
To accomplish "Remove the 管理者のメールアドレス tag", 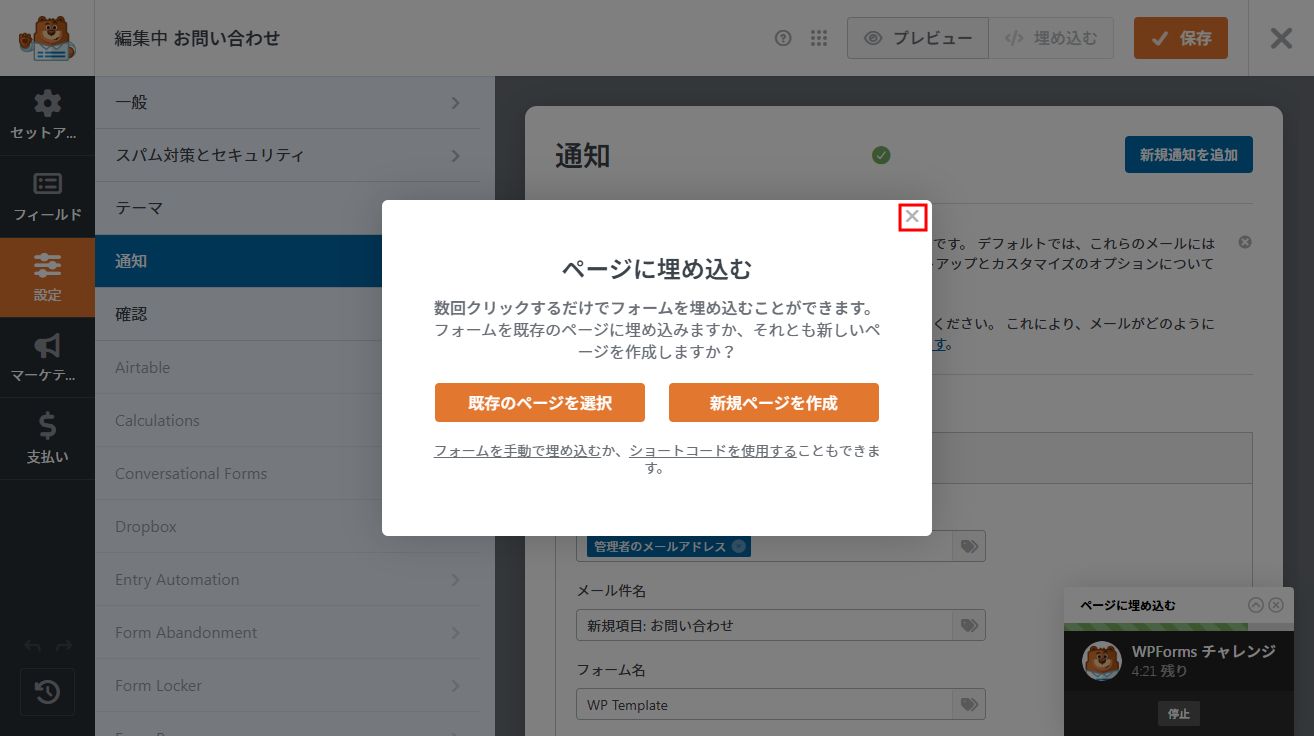I will (x=738, y=546).
